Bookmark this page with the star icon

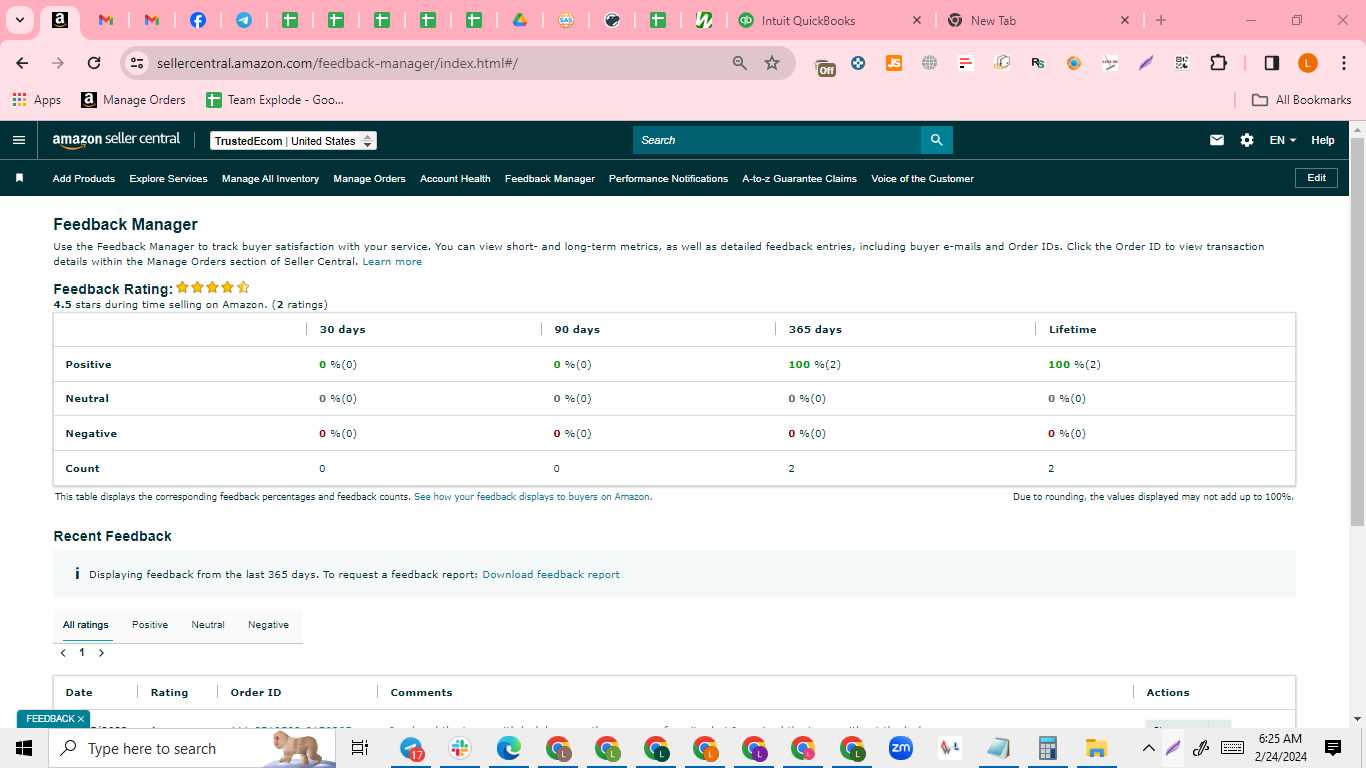click(x=772, y=63)
